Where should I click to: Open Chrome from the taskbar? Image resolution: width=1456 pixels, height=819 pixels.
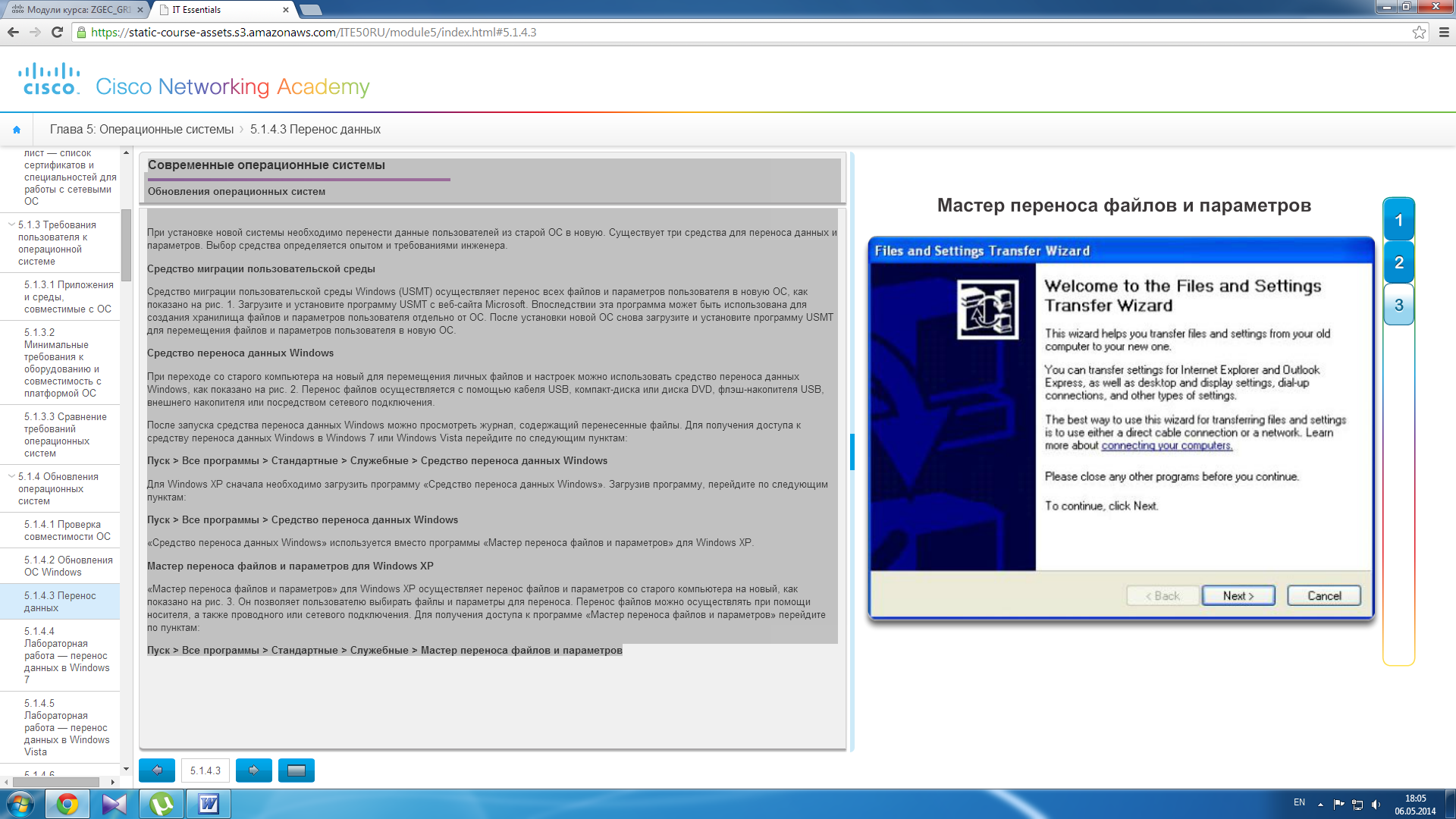pyautogui.click(x=67, y=804)
